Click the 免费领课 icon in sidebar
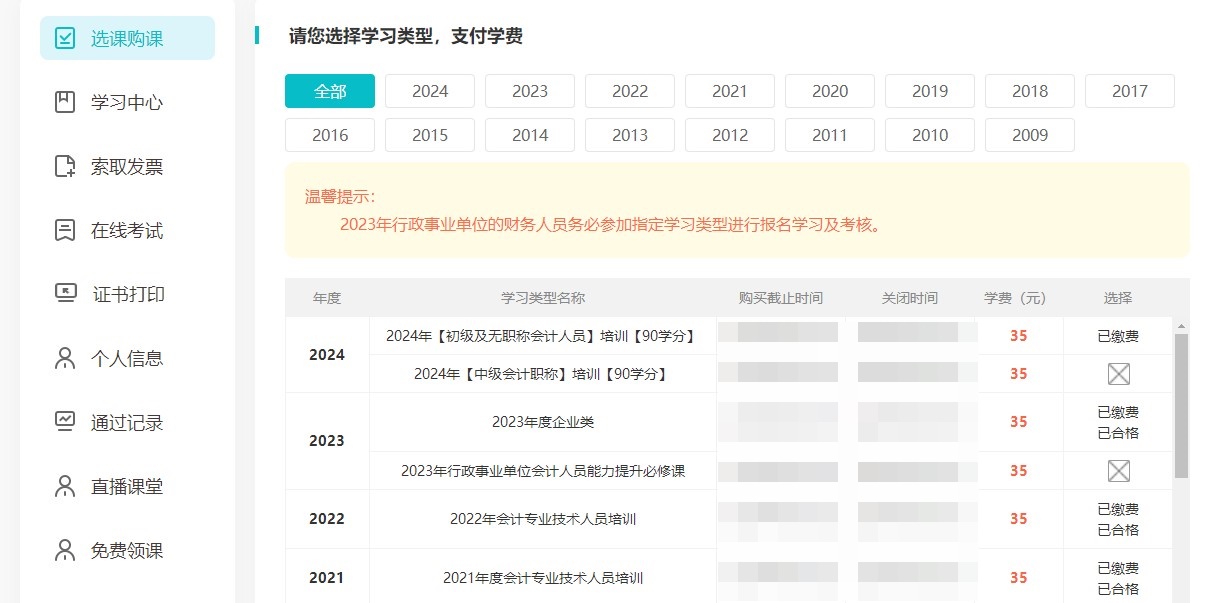 click(x=65, y=551)
